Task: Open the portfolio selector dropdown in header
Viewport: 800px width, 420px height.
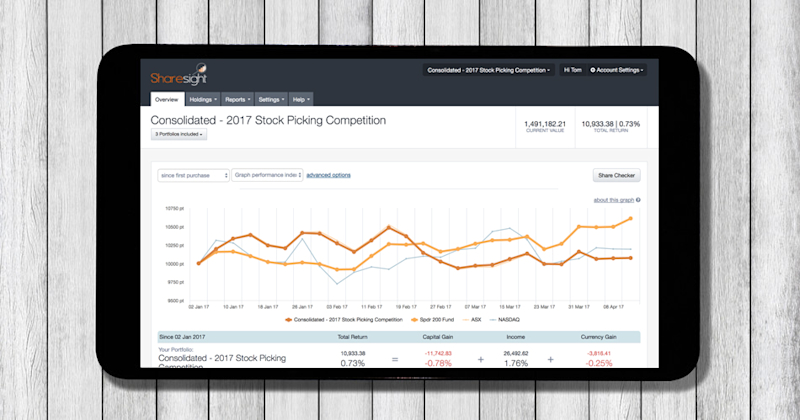Action: [x=489, y=70]
